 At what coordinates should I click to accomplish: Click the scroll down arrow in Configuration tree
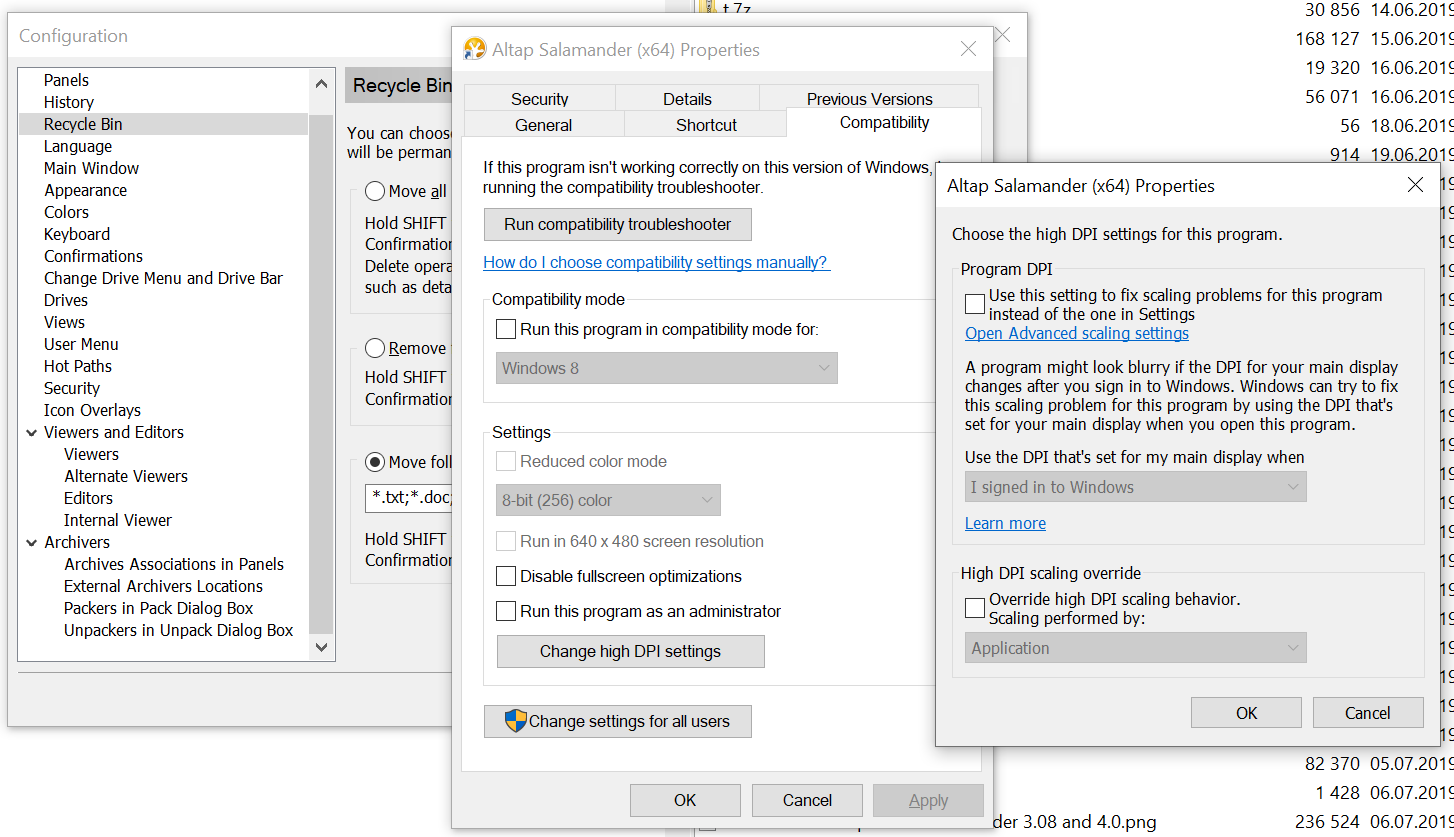click(321, 647)
